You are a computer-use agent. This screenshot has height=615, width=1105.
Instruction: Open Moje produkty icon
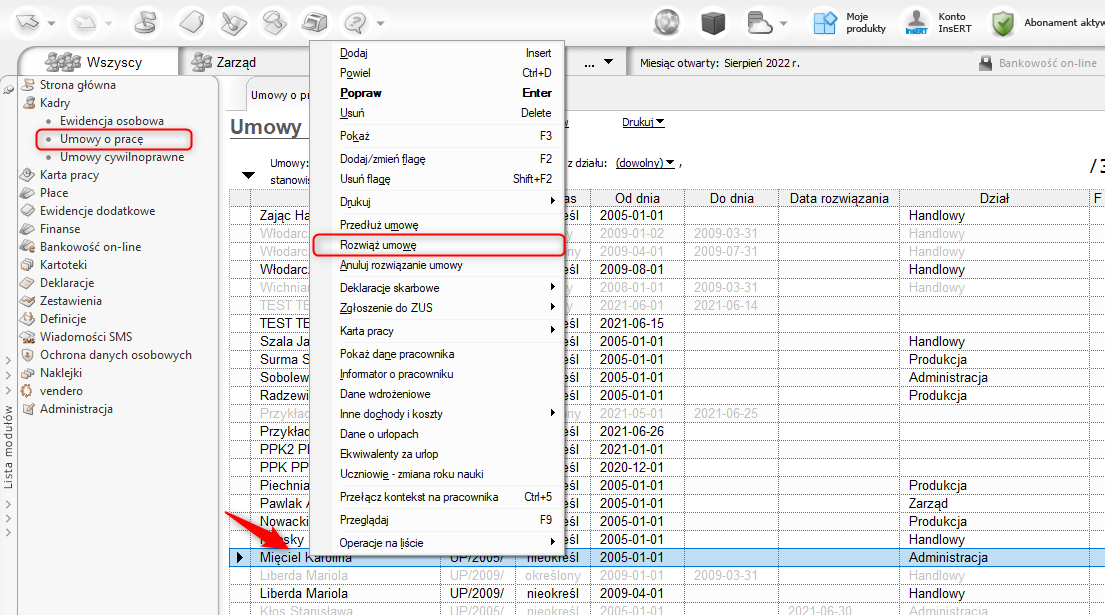(x=825, y=23)
